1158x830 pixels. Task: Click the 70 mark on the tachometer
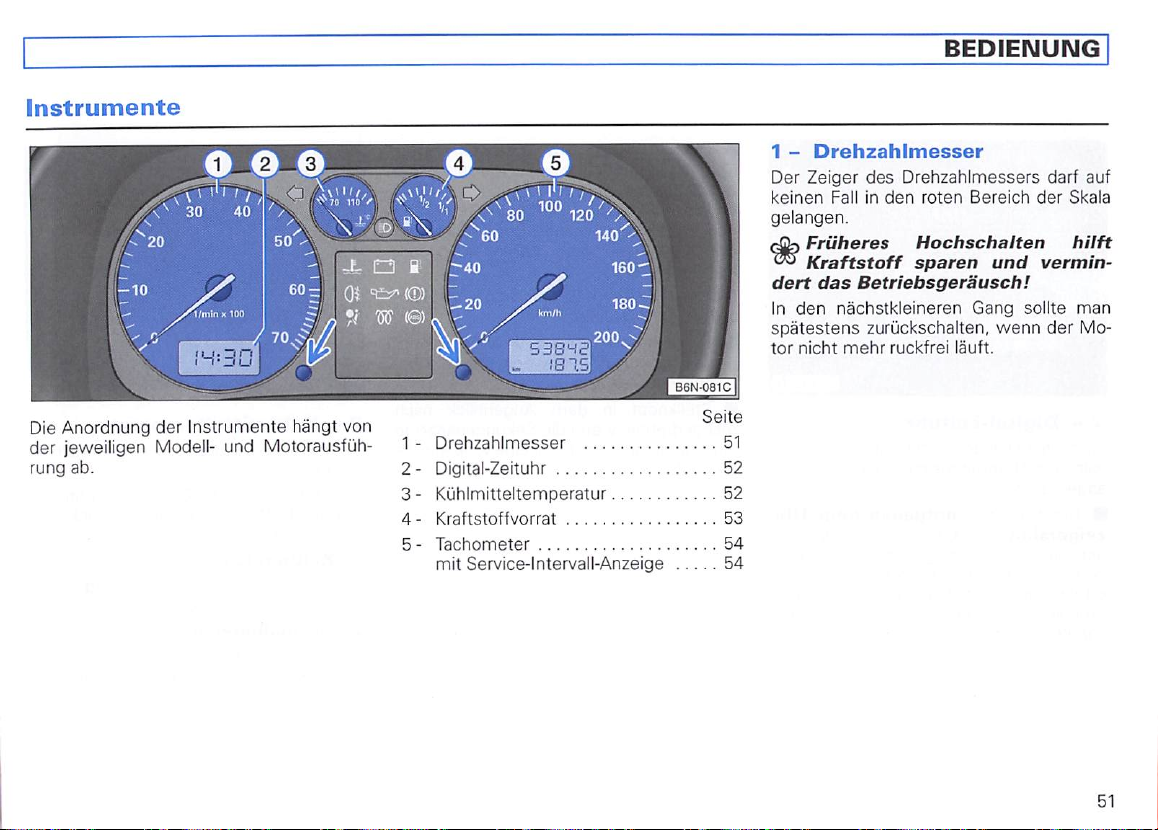[280, 337]
